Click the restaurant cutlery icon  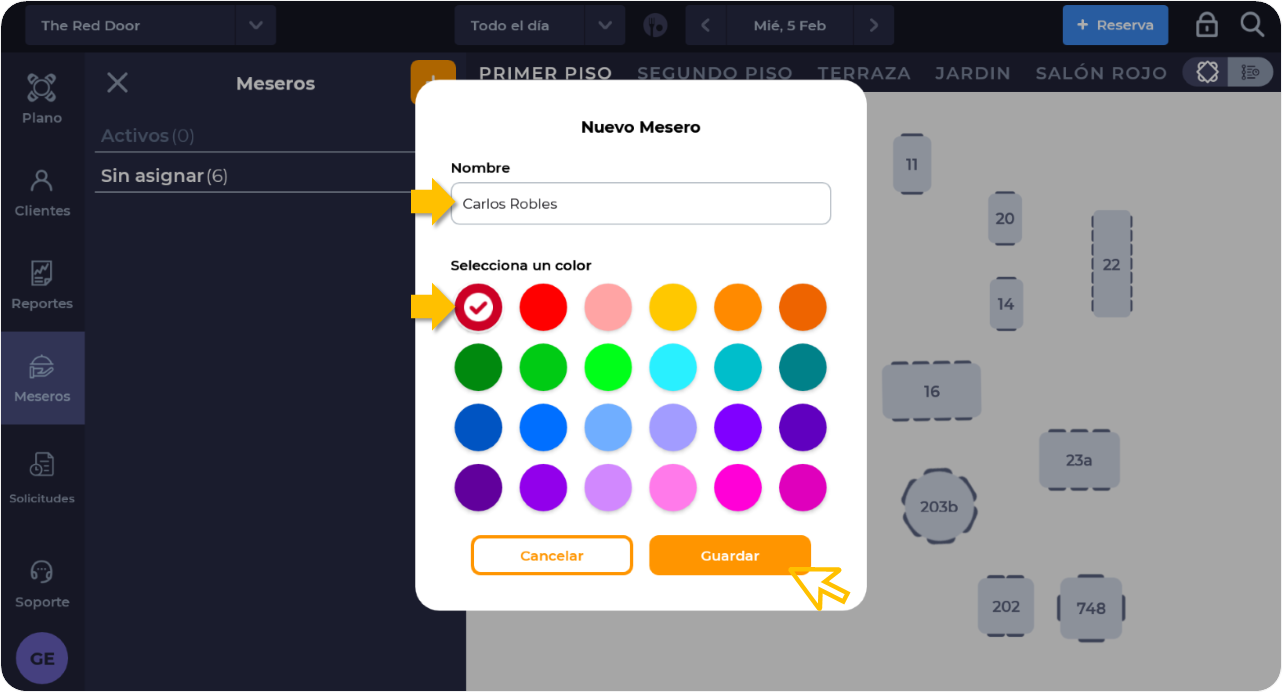[x=655, y=26]
